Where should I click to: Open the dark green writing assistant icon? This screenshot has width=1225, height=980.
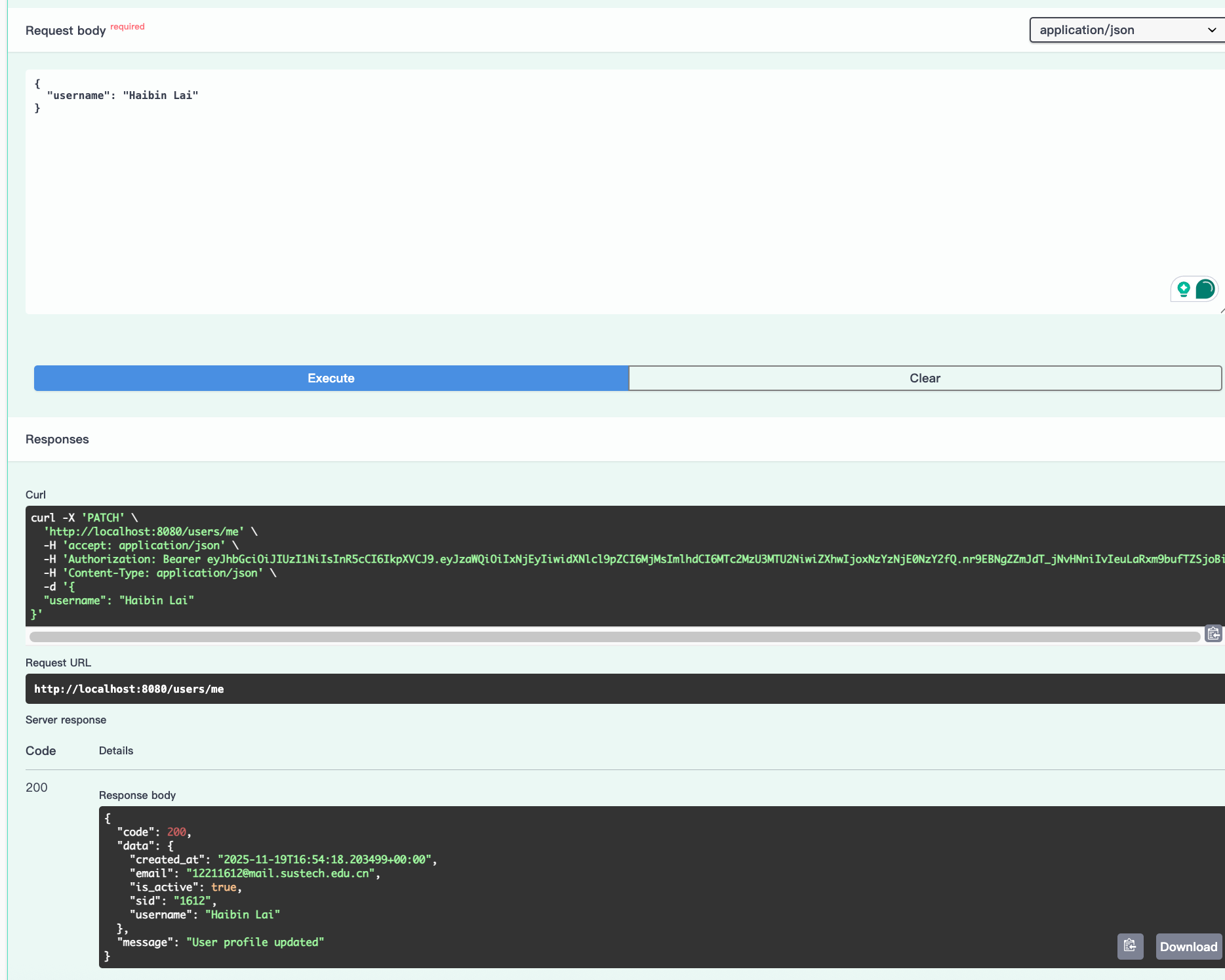click(1205, 289)
